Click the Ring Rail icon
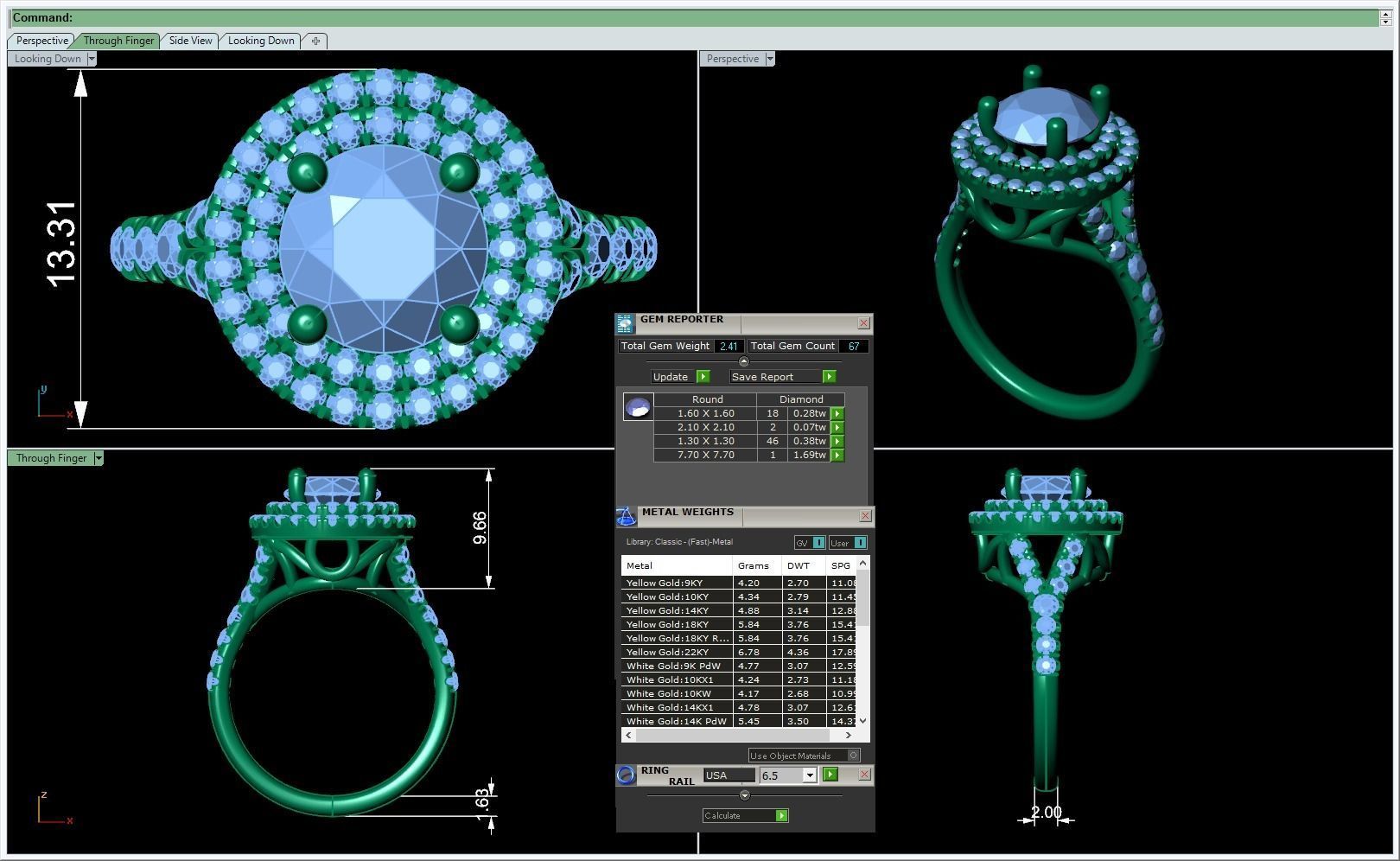1400x861 pixels. [626, 775]
